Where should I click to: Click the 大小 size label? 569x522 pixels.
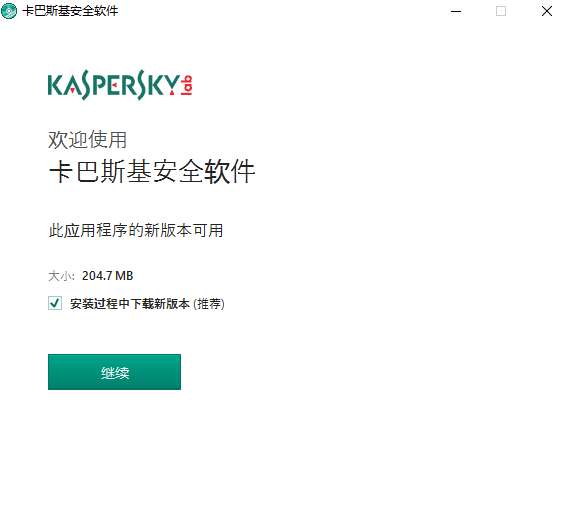point(61,276)
